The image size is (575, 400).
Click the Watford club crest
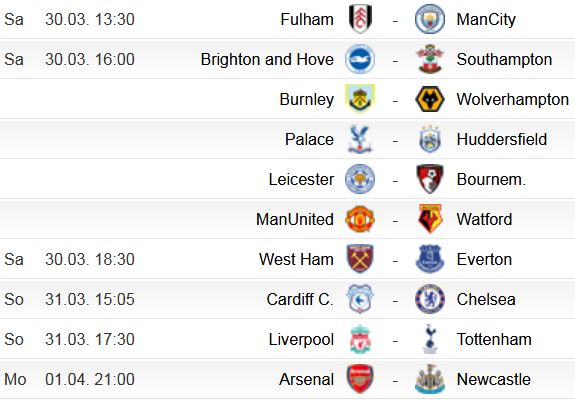click(x=430, y=219)
